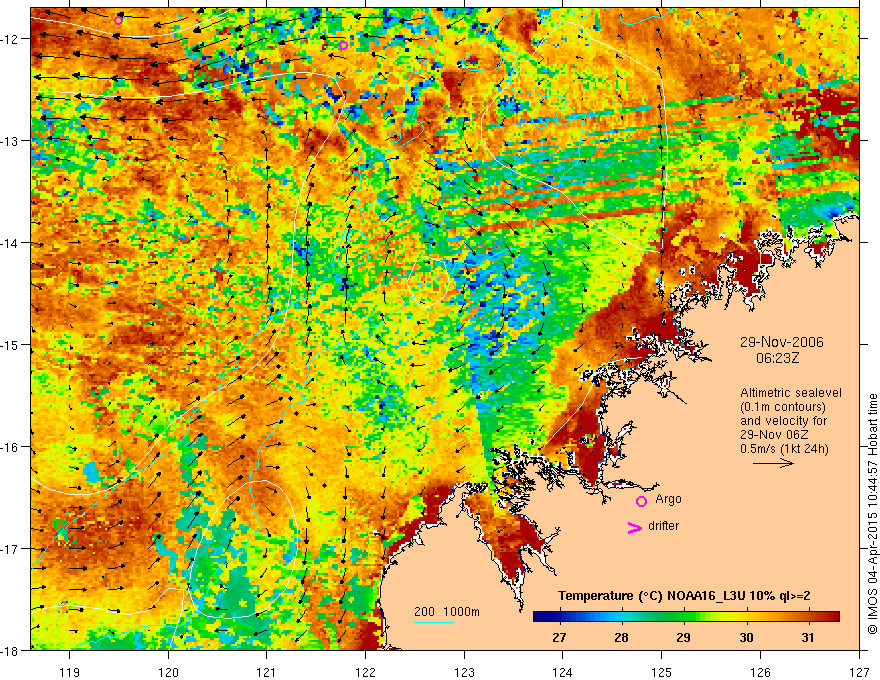Click the colorbar value 31
Image resolution: width=880 pixels, height=680 pixels.
pos(808,637)
